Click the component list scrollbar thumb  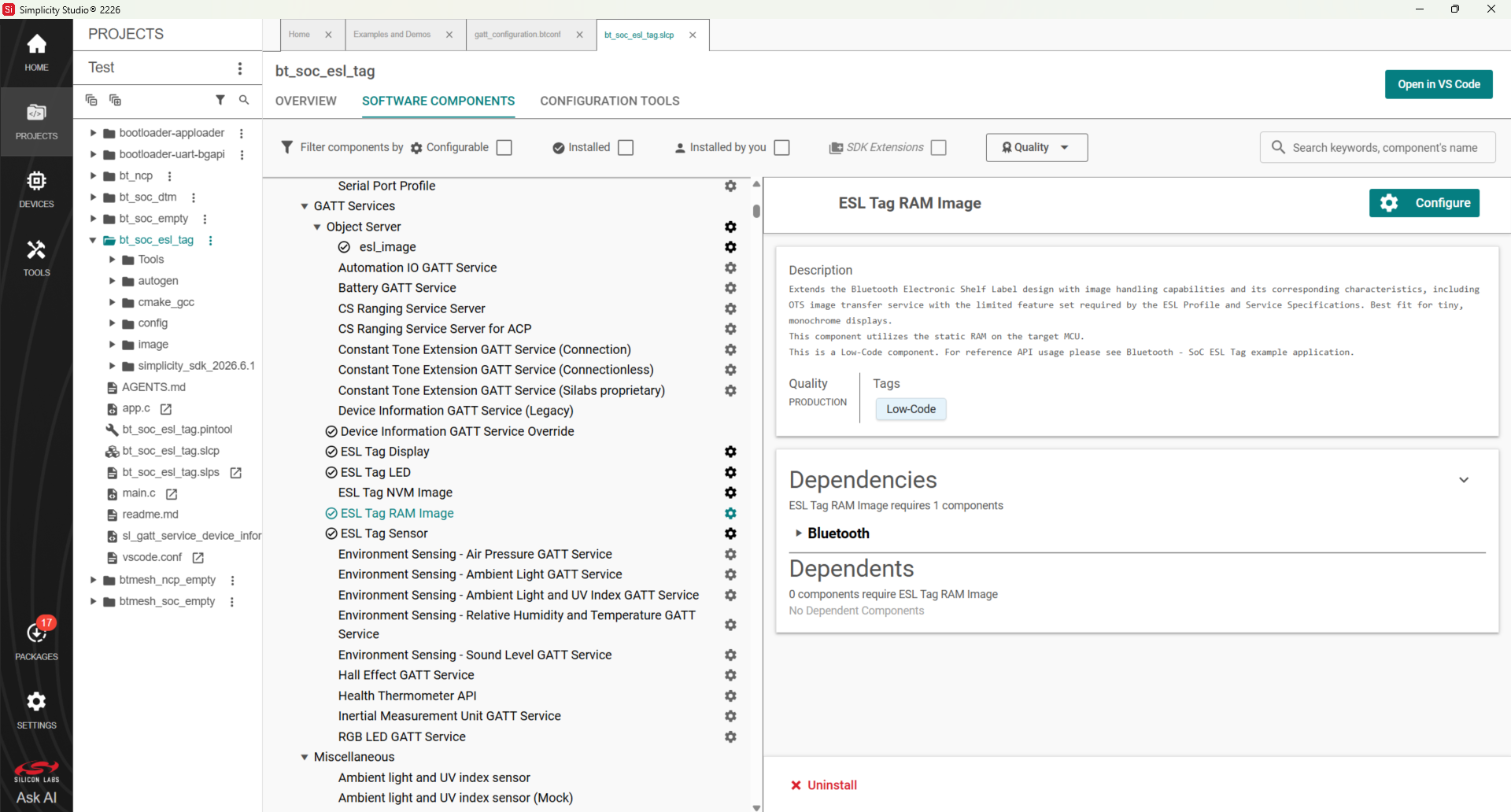[756, 211]
